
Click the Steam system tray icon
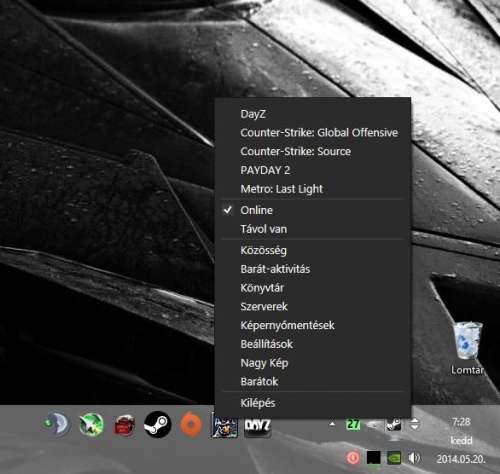tap(393, 425)
